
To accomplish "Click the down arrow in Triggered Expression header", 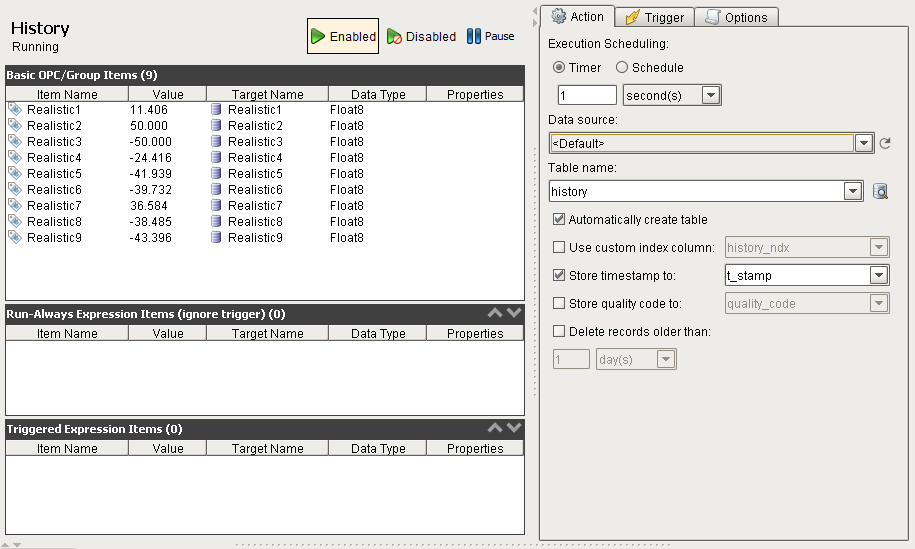I will pos(514,428).
